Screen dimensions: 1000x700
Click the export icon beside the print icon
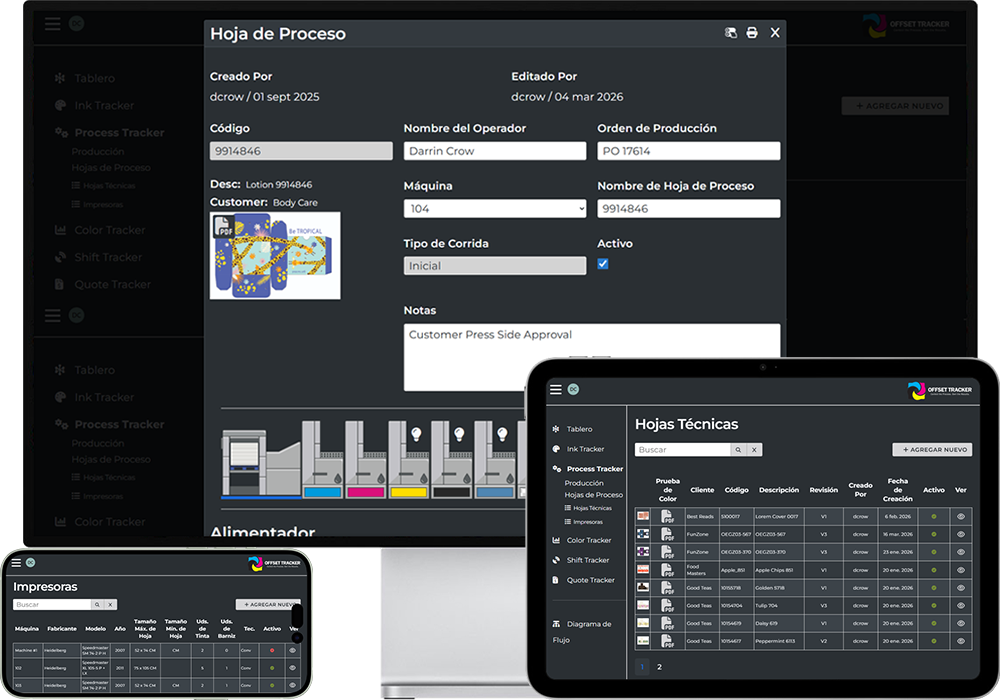point(731,33)
